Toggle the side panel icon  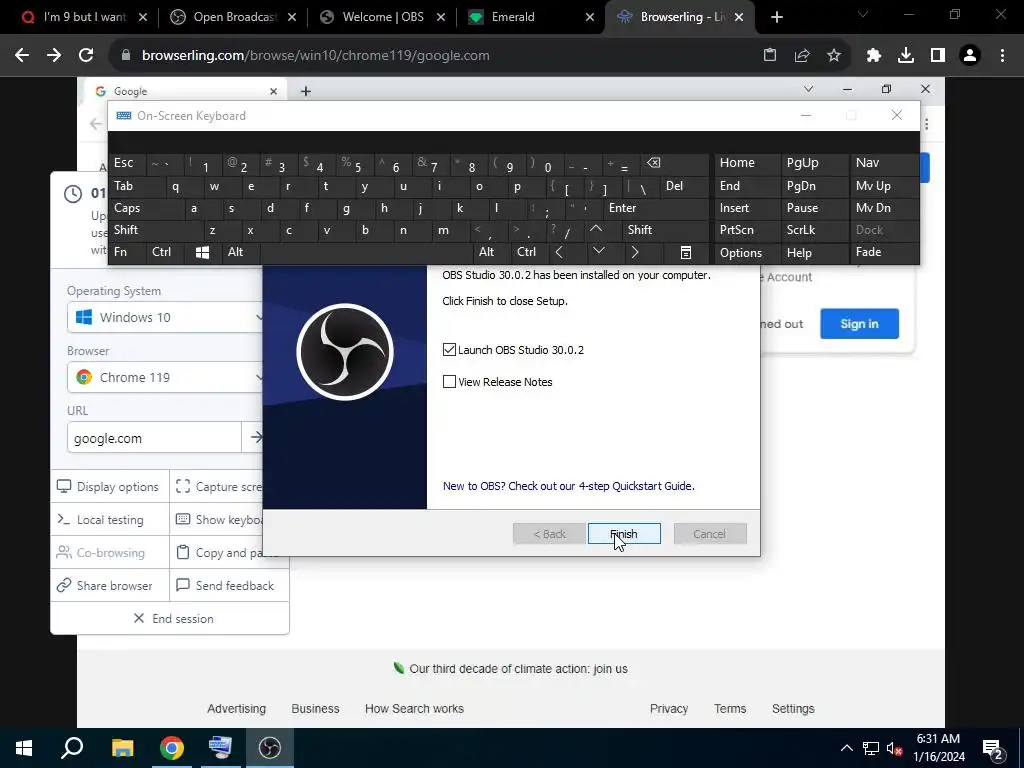coord(938,56)
